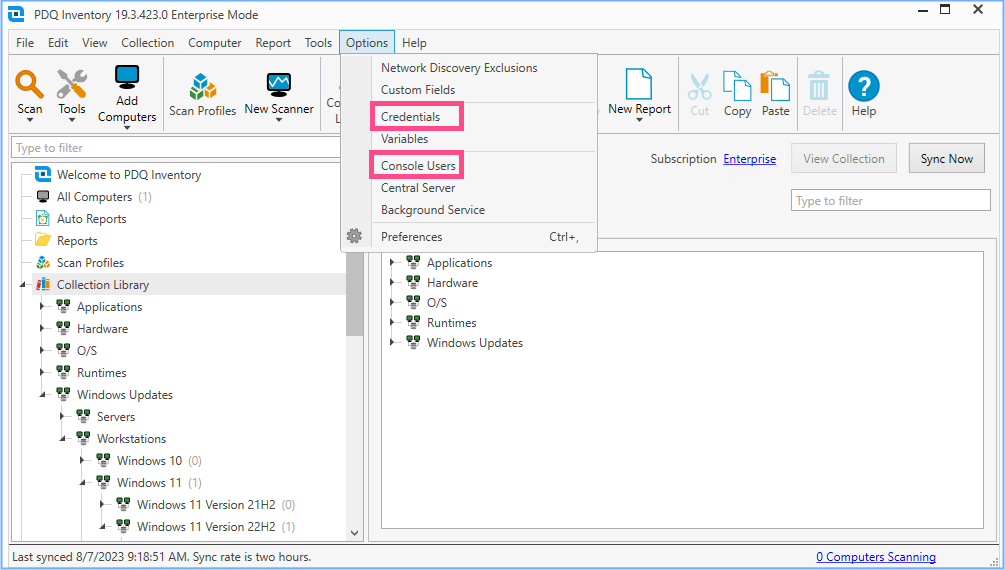Open the New Report dropdown arrow
1005x570 pixels.
[x=639, y=120]
